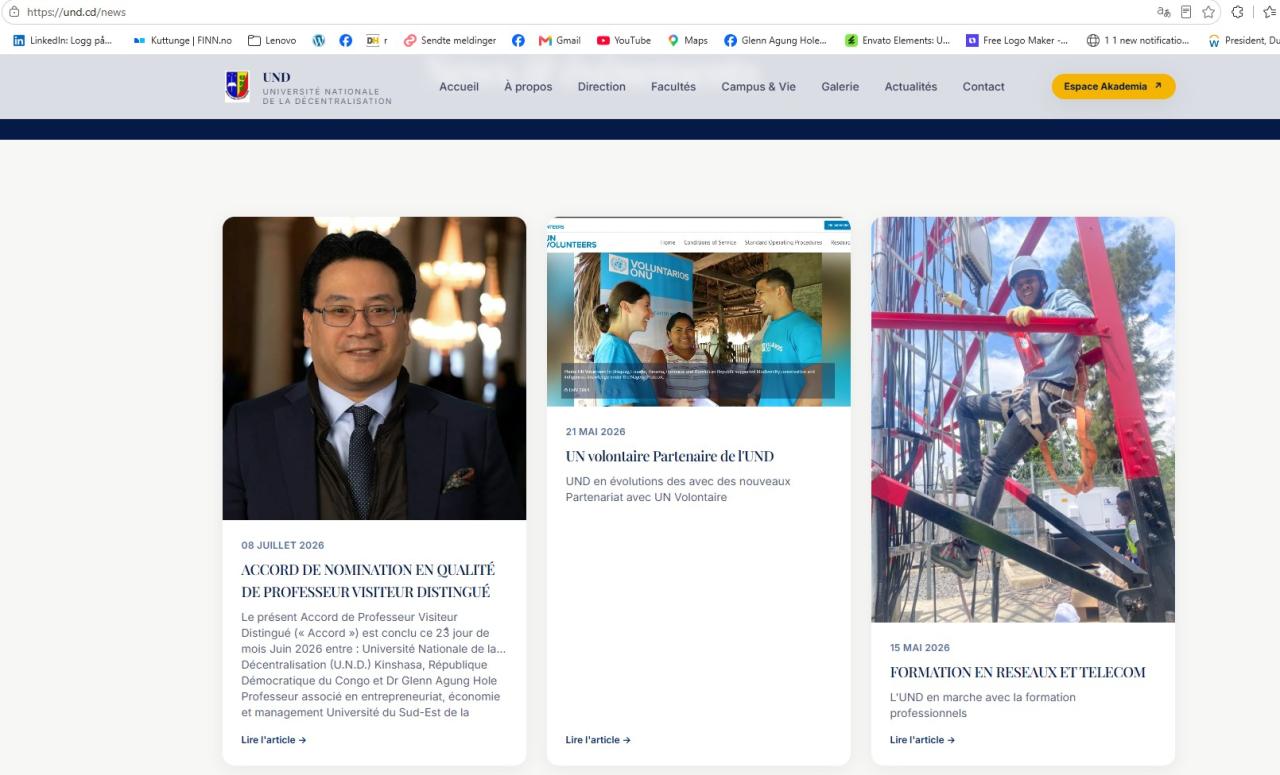Click the excerpt beginning Le présent Accord
Viewport: 1280px width, 775px height.
[x=373, y=665]
